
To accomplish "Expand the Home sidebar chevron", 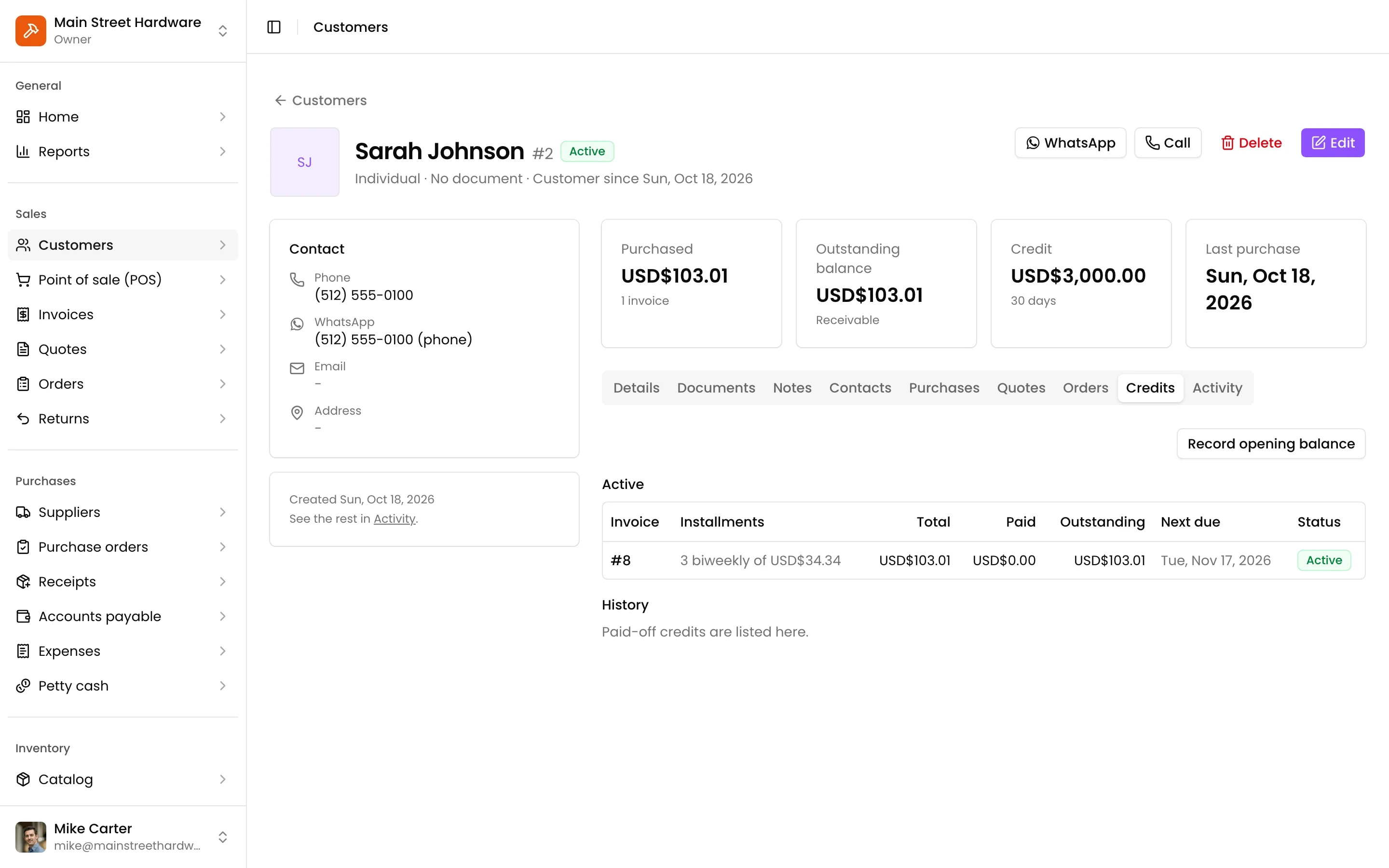I will pos(223,117).
